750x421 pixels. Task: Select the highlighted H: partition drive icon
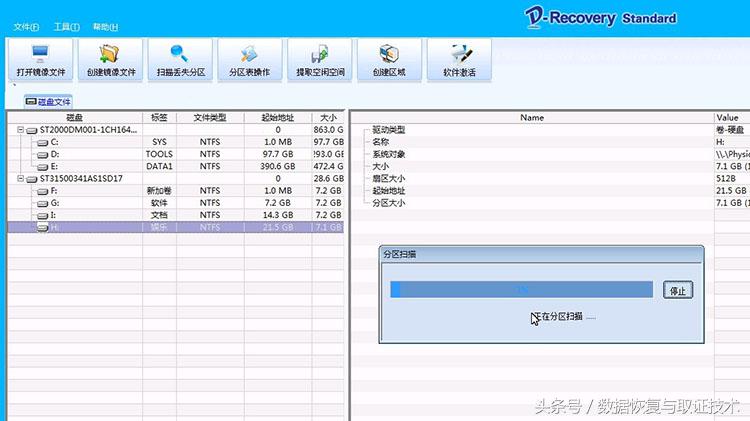(x=43, y=228)
